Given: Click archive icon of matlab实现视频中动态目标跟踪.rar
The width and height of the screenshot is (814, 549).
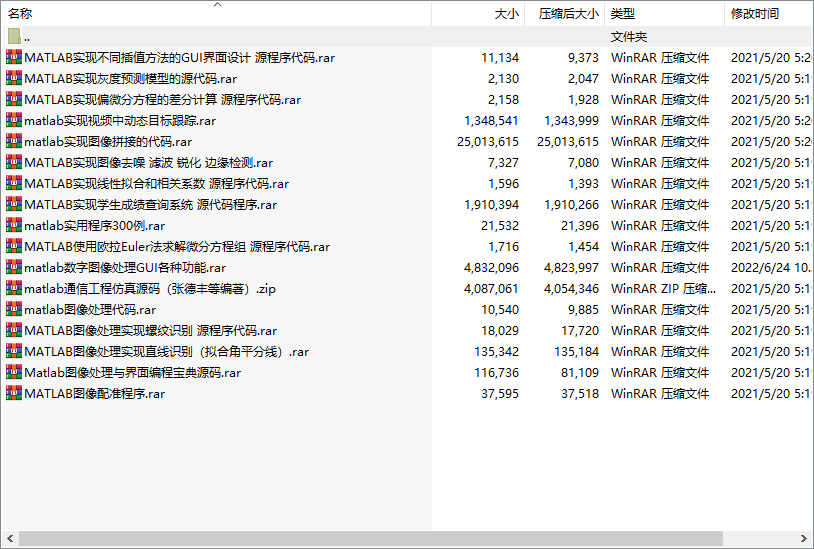Looking at the screenshot, I should 14,120.
